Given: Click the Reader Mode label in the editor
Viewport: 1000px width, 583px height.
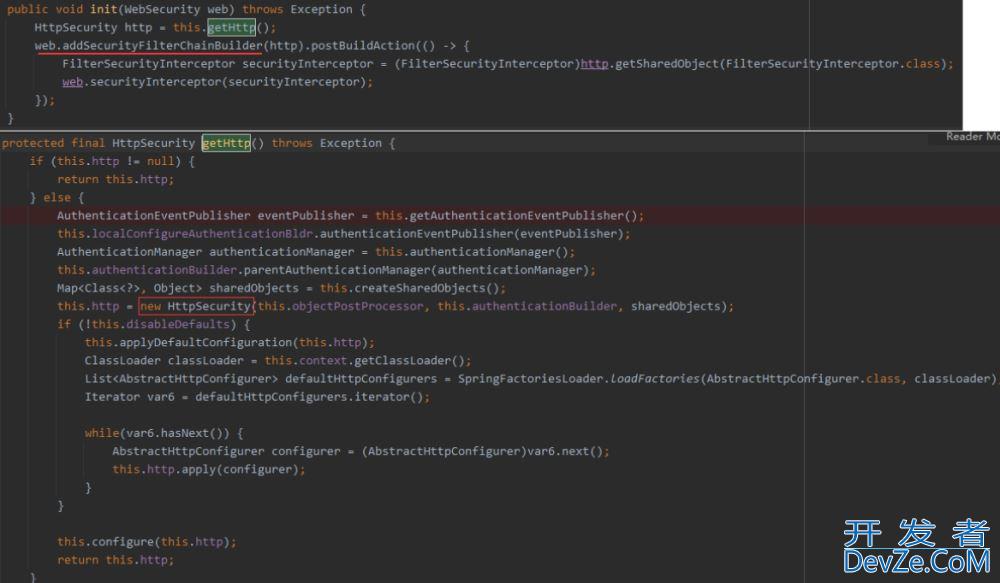Looking at the screenshot, I should [972, 137].
